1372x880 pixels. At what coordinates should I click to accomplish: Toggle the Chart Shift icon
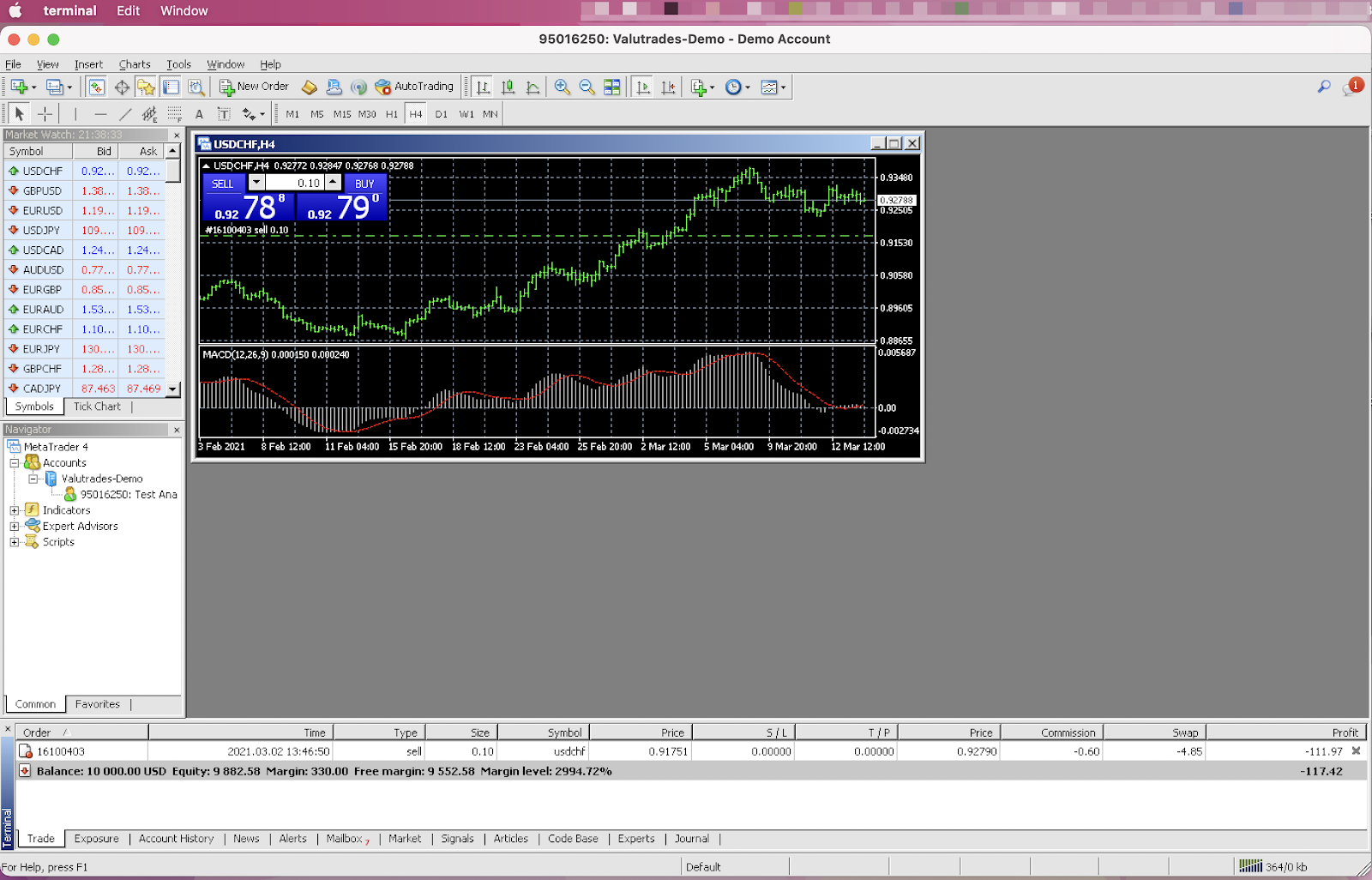click(668, 87)
